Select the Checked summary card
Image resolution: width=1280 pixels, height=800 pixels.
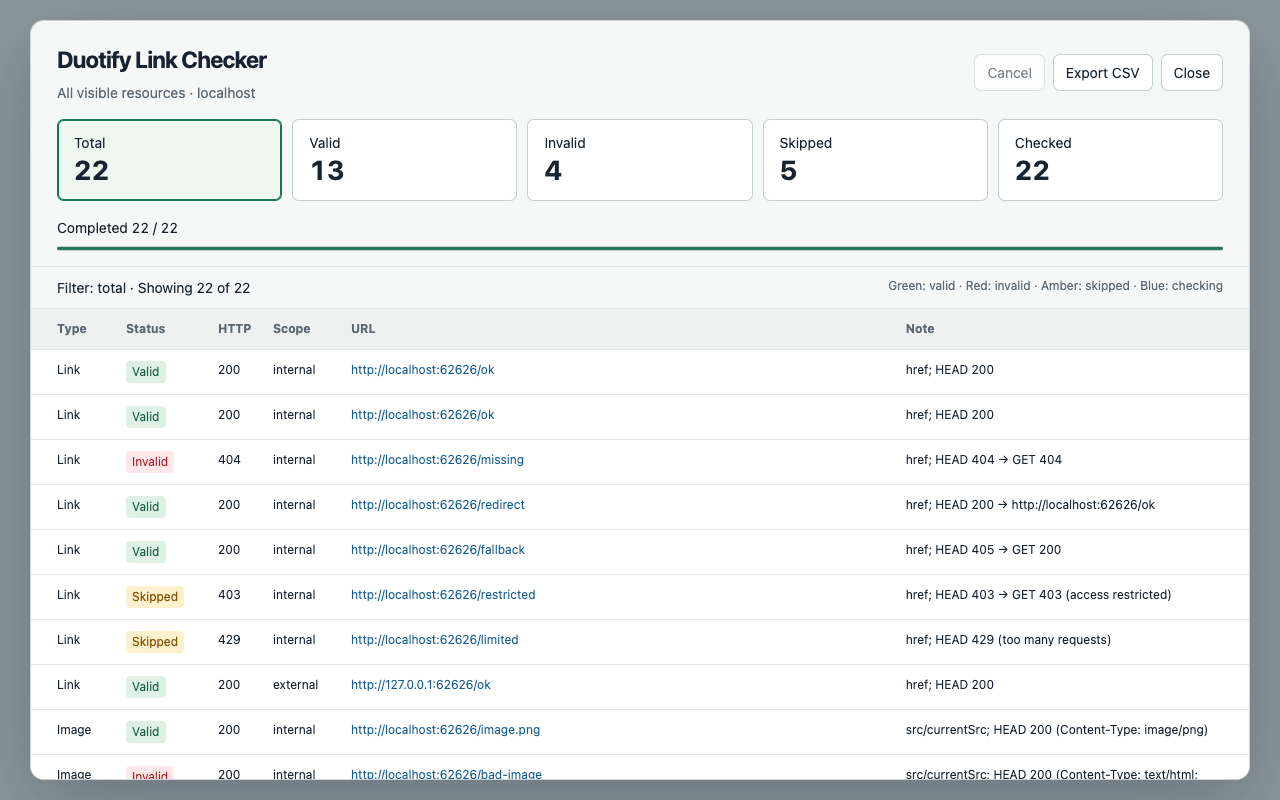tap(1110, 160)
